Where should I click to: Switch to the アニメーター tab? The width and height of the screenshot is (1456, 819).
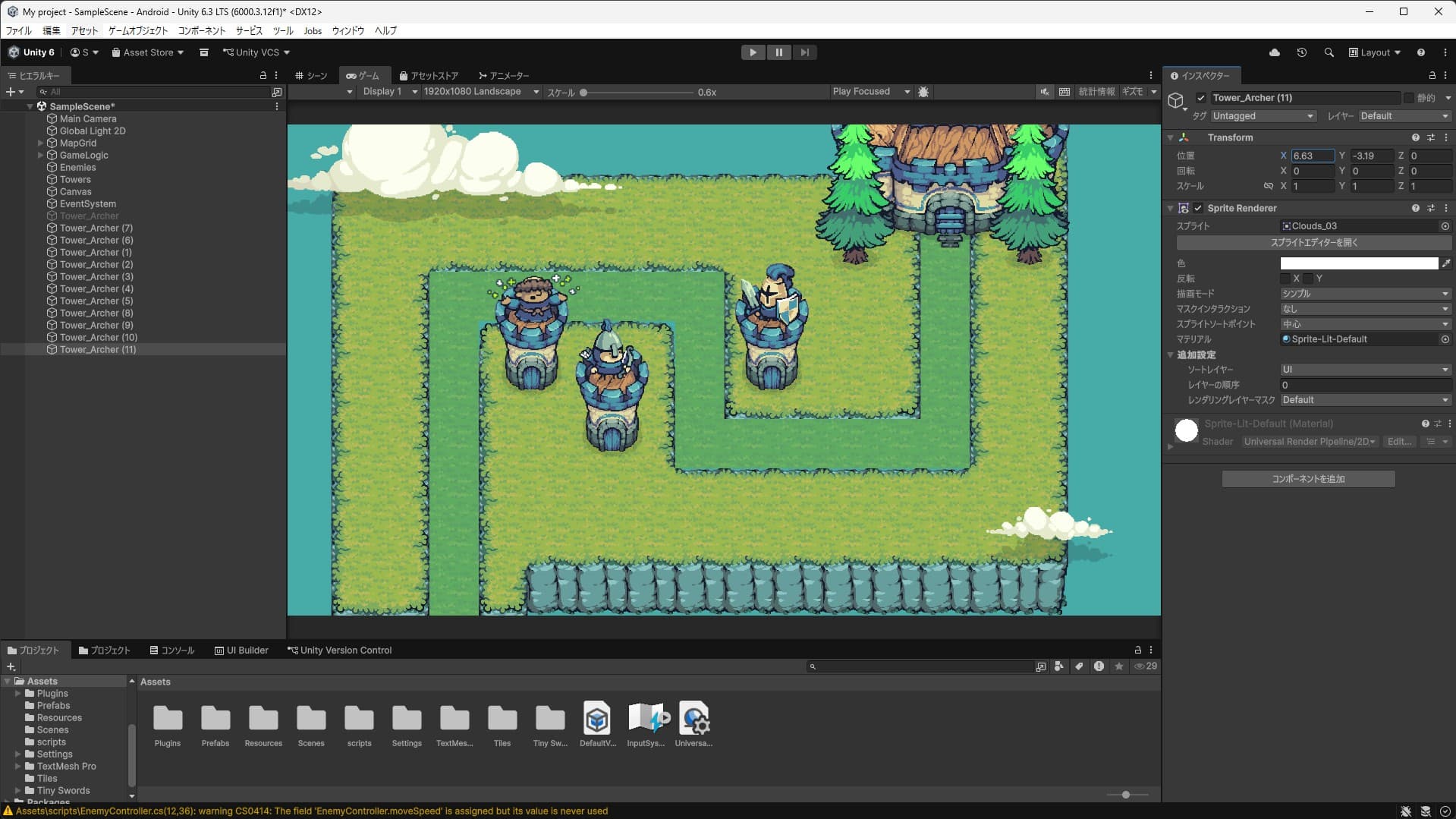click(x=504, y=76)
